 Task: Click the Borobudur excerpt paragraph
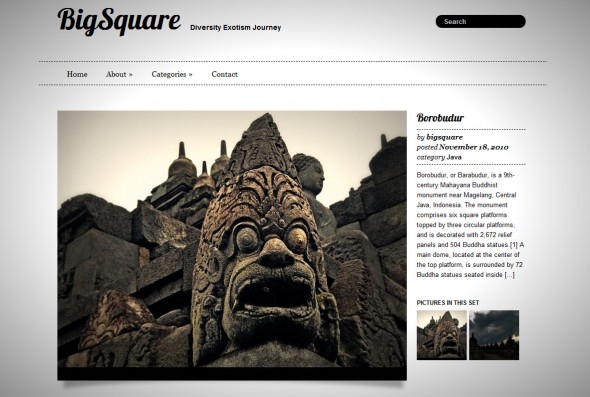click(470, 225)
